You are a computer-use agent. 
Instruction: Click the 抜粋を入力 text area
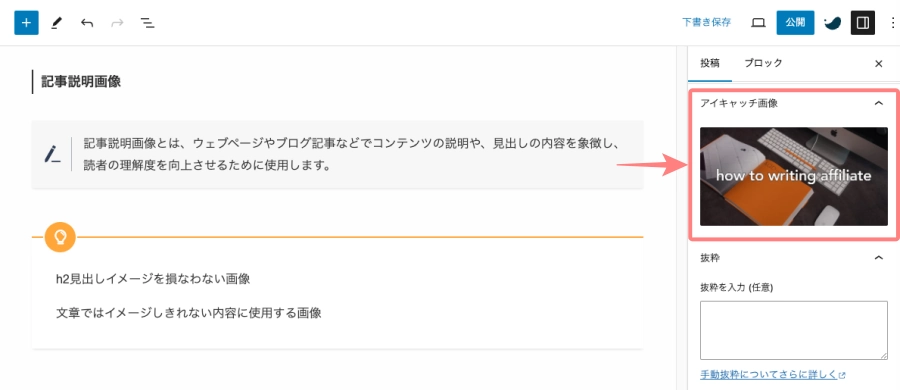point(794,330)
